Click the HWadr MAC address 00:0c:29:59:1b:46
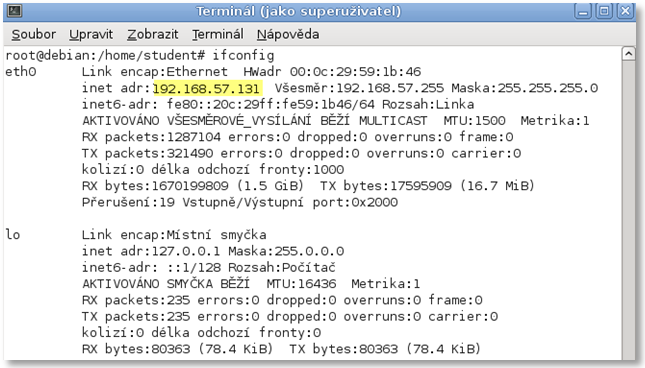This screenshot has width=645, height=368. click(355, 72)
